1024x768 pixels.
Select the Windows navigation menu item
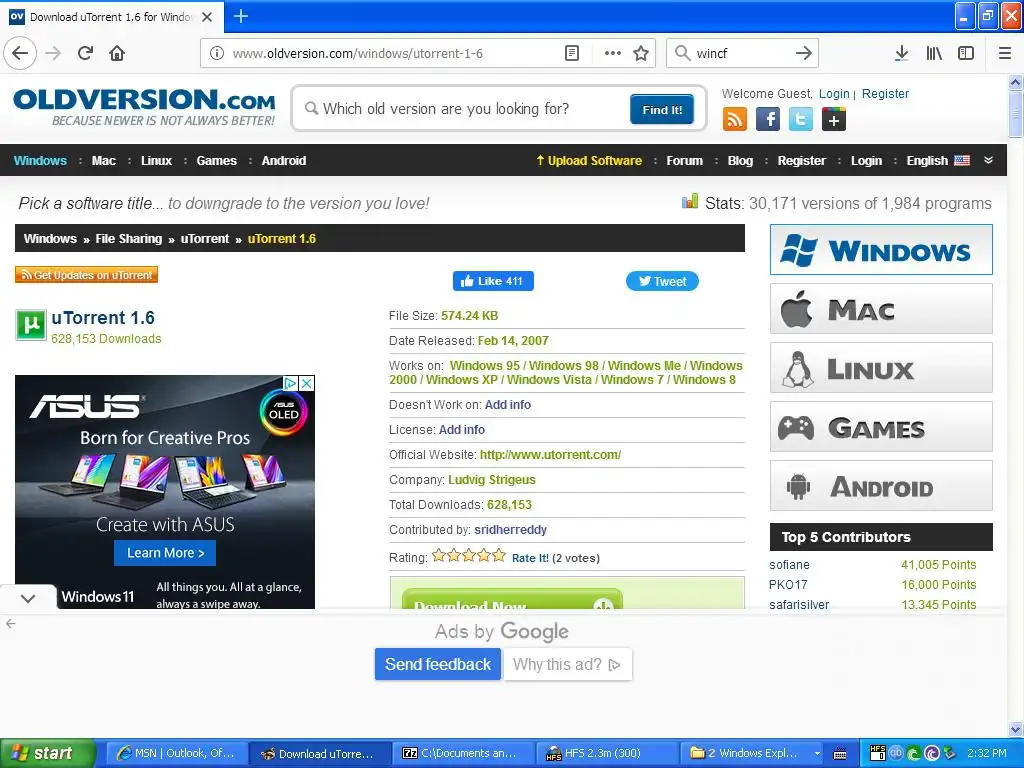coord(40,161)
